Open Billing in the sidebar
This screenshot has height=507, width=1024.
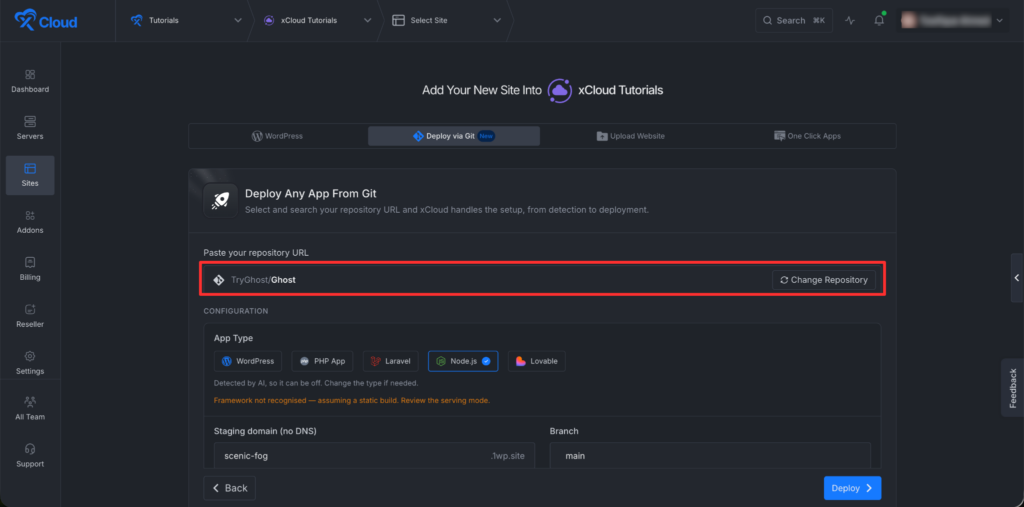(30, 269)
